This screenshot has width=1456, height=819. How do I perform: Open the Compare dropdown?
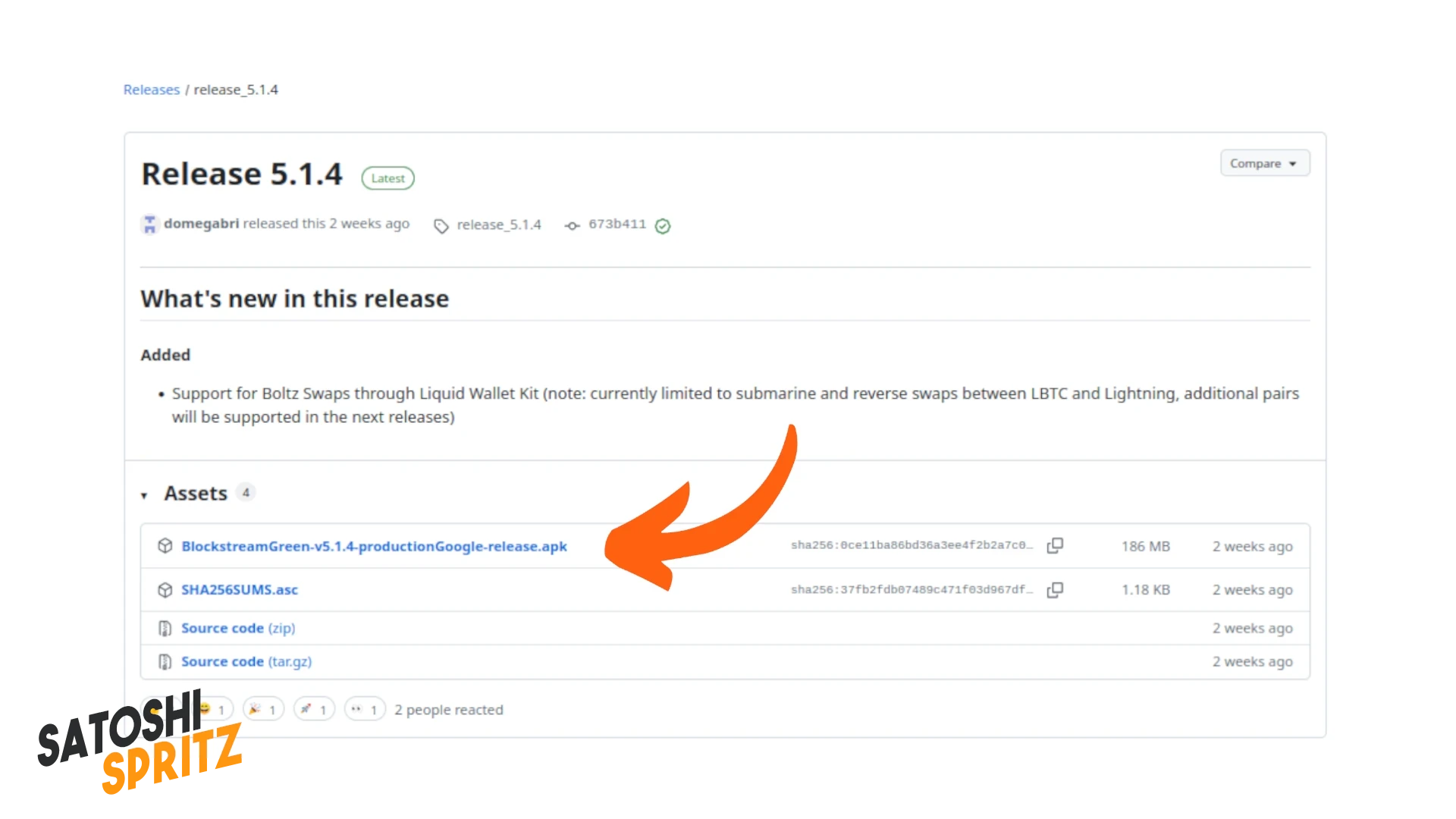click(x=1264, y=163)
